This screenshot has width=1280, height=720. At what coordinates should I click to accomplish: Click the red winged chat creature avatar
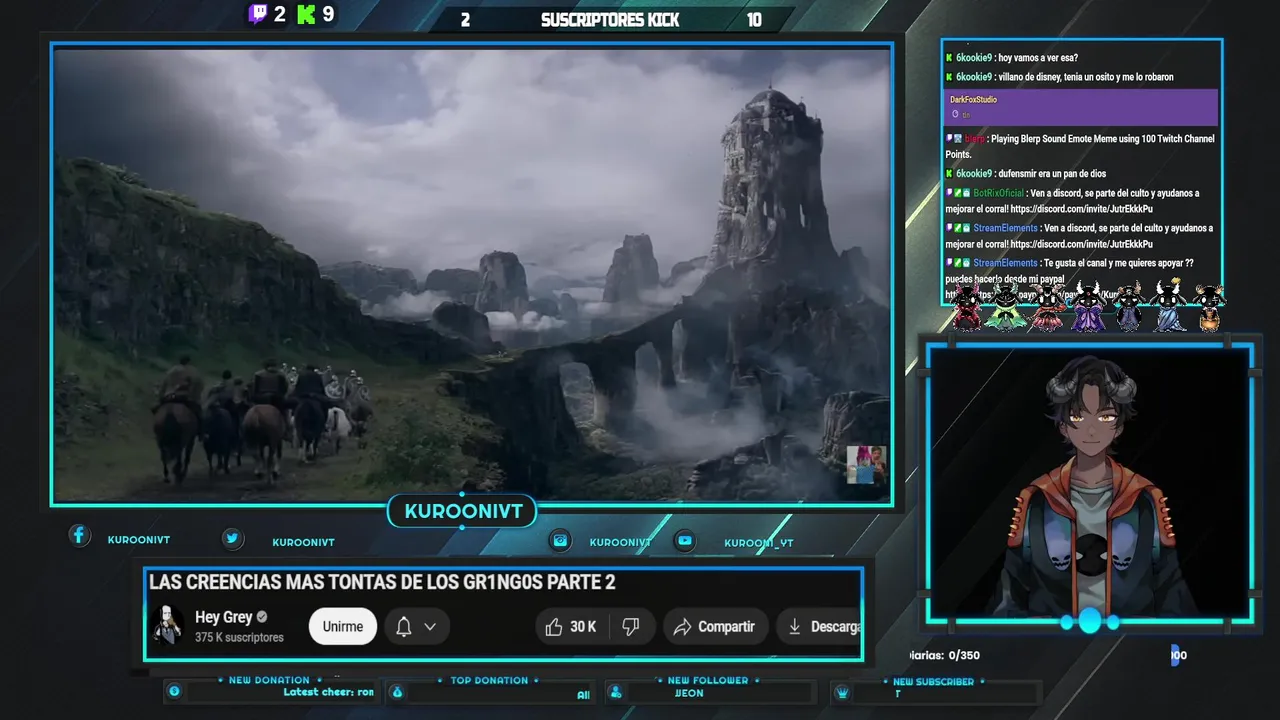pos(966,308)
